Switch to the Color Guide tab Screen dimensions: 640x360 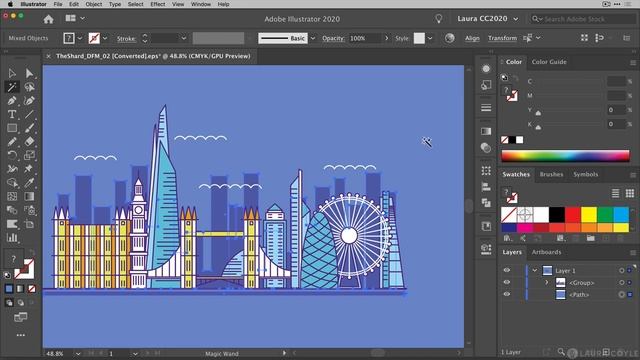(x=549, y=62)
